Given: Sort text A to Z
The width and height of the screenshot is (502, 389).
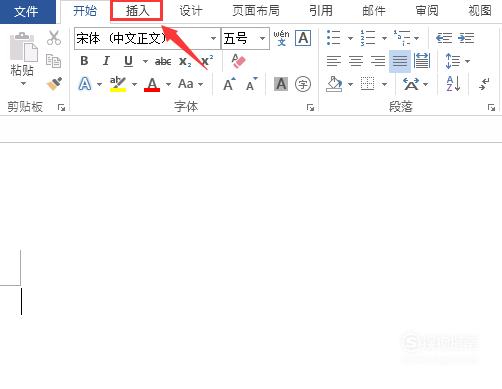Looking at the screenshot, I should point(453,84).
